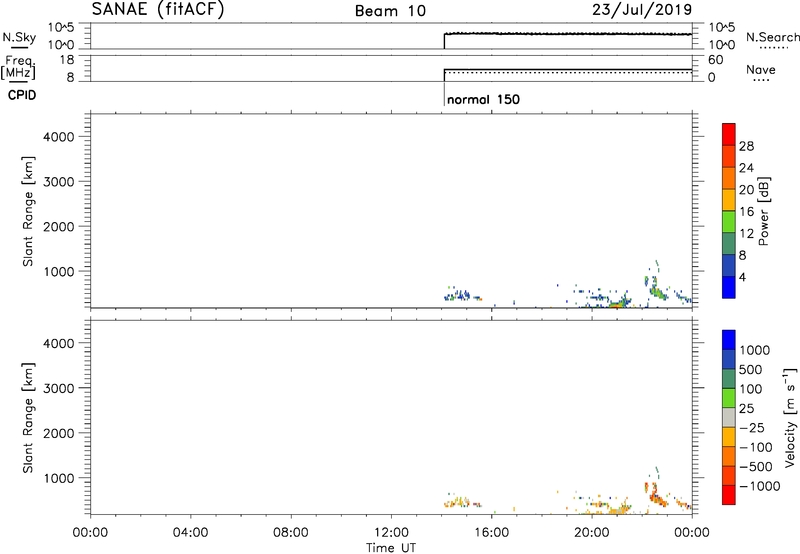Screen dimensions: 800x554
Task: Click the 4000 tick in power panel
Action: (x=59, y=137)
